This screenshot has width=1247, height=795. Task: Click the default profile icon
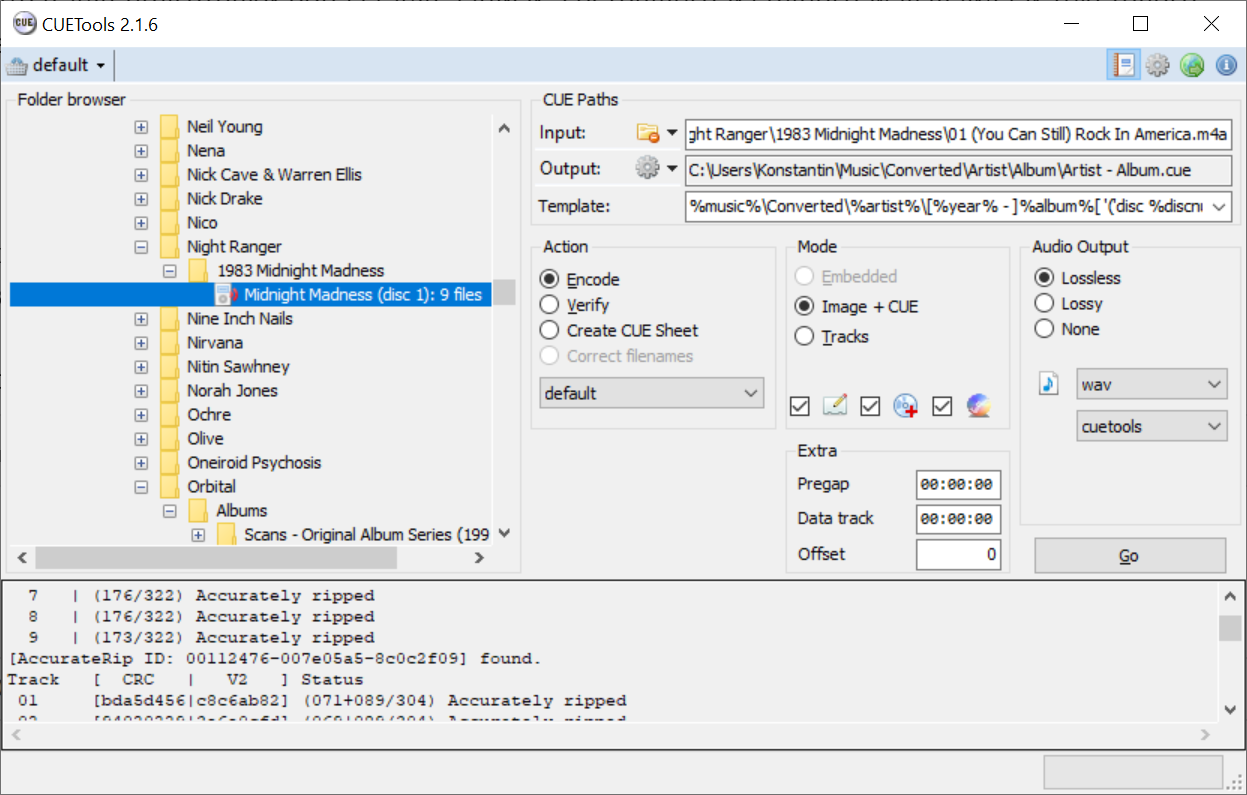pyautogui.click(x=17, y=65)
